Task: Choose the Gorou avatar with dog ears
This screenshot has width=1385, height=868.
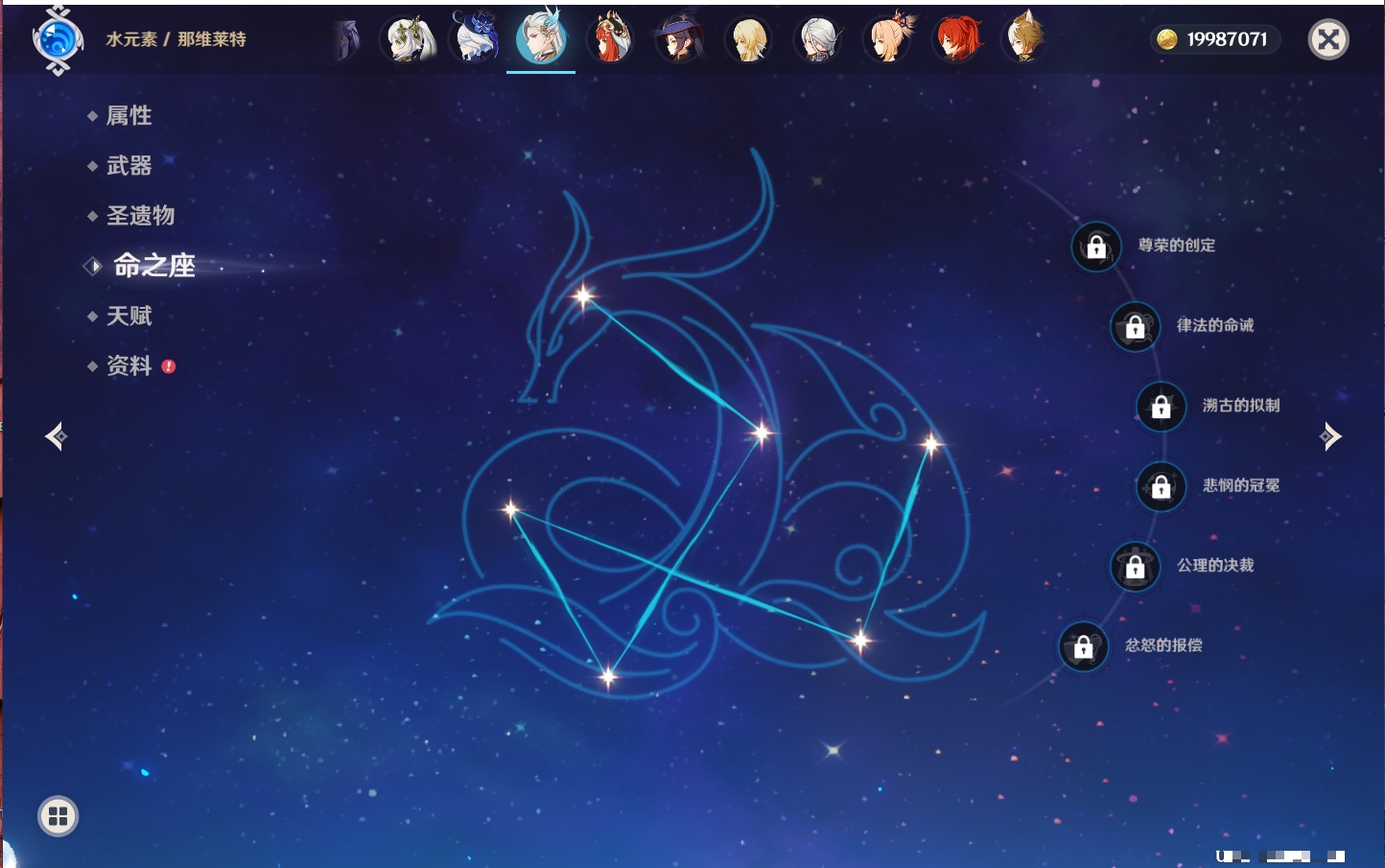Action: pyautogui.click(x=1024, y=39)
